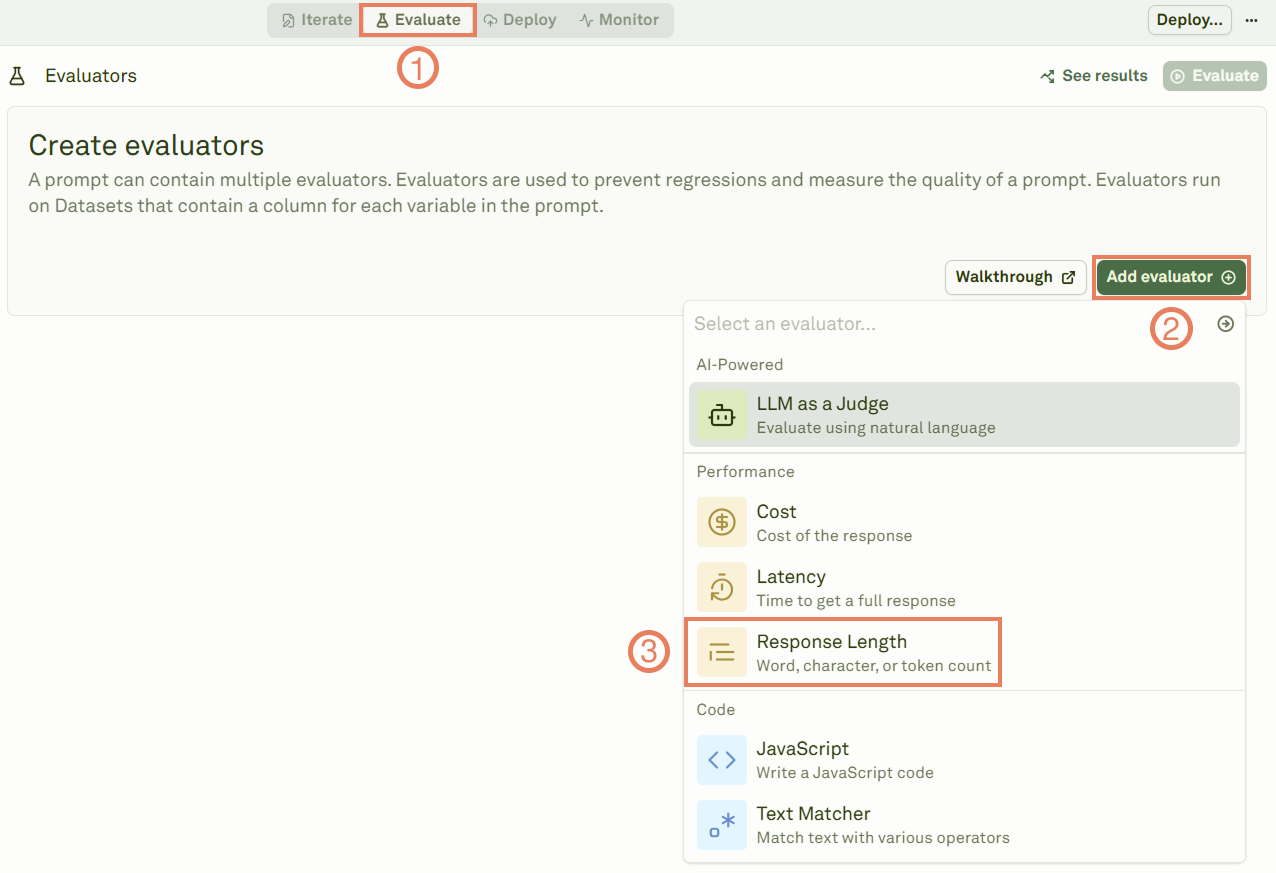Click the Cost dollar-sign evaluator icon
This screenshot has height=873, width=1276.
[x=721, y=522]
